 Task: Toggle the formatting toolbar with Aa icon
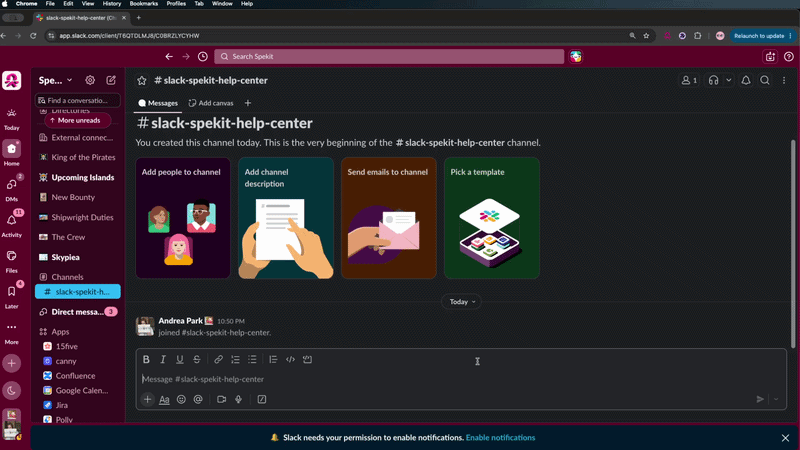164,399
